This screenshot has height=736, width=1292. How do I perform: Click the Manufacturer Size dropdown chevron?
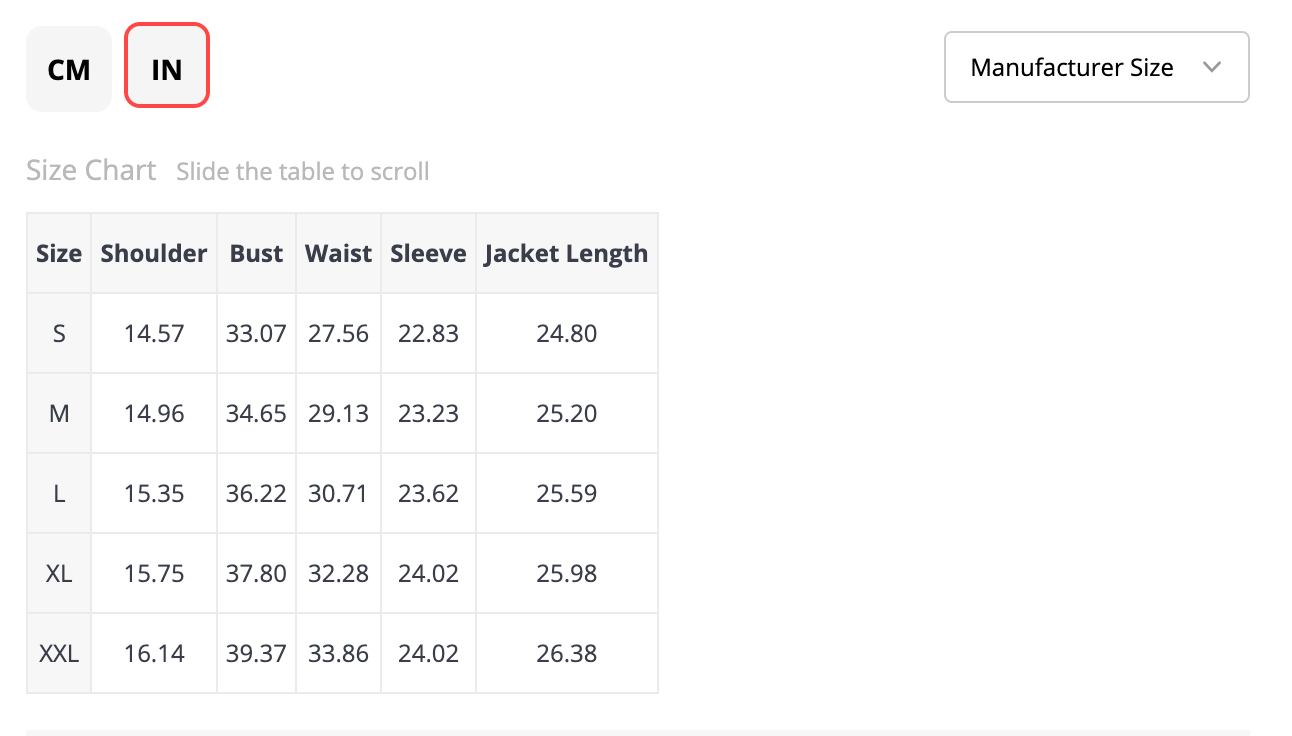(1212, 67)
